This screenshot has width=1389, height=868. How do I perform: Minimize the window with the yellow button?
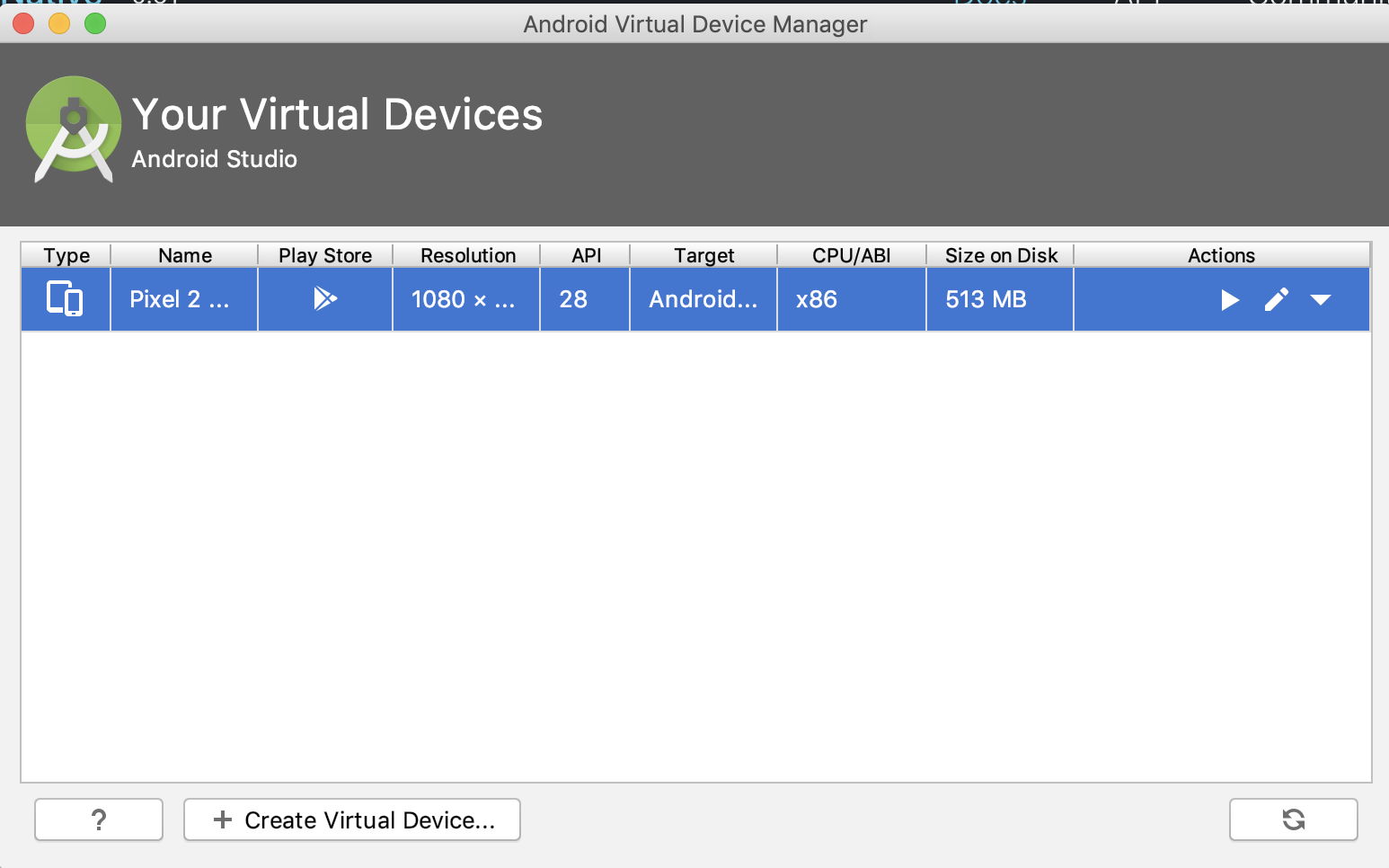[59, 23]
